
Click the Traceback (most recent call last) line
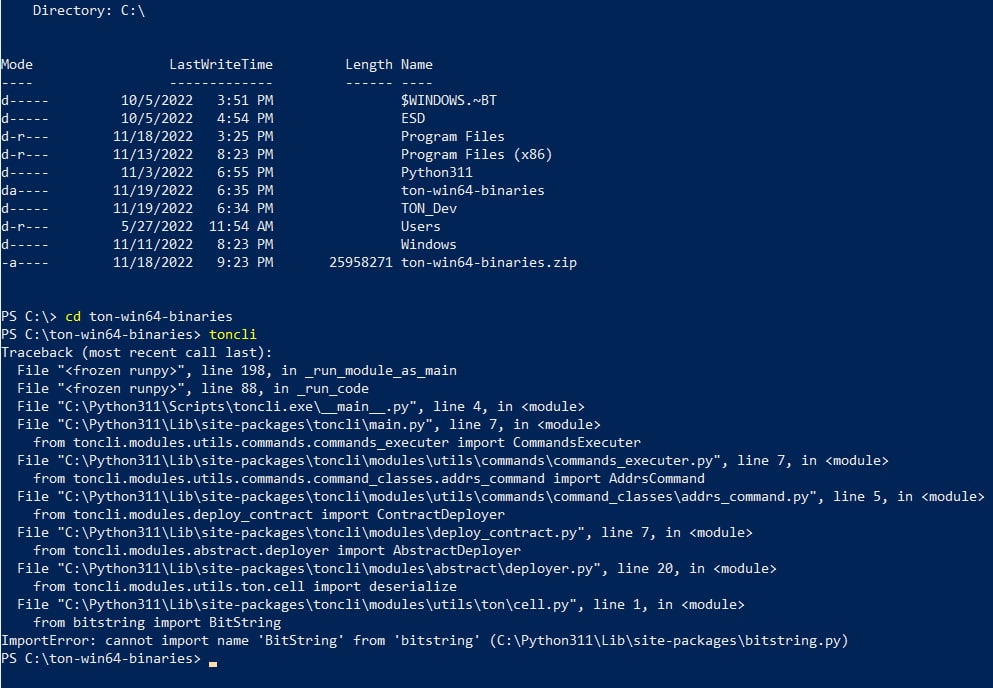pos(137,353)
